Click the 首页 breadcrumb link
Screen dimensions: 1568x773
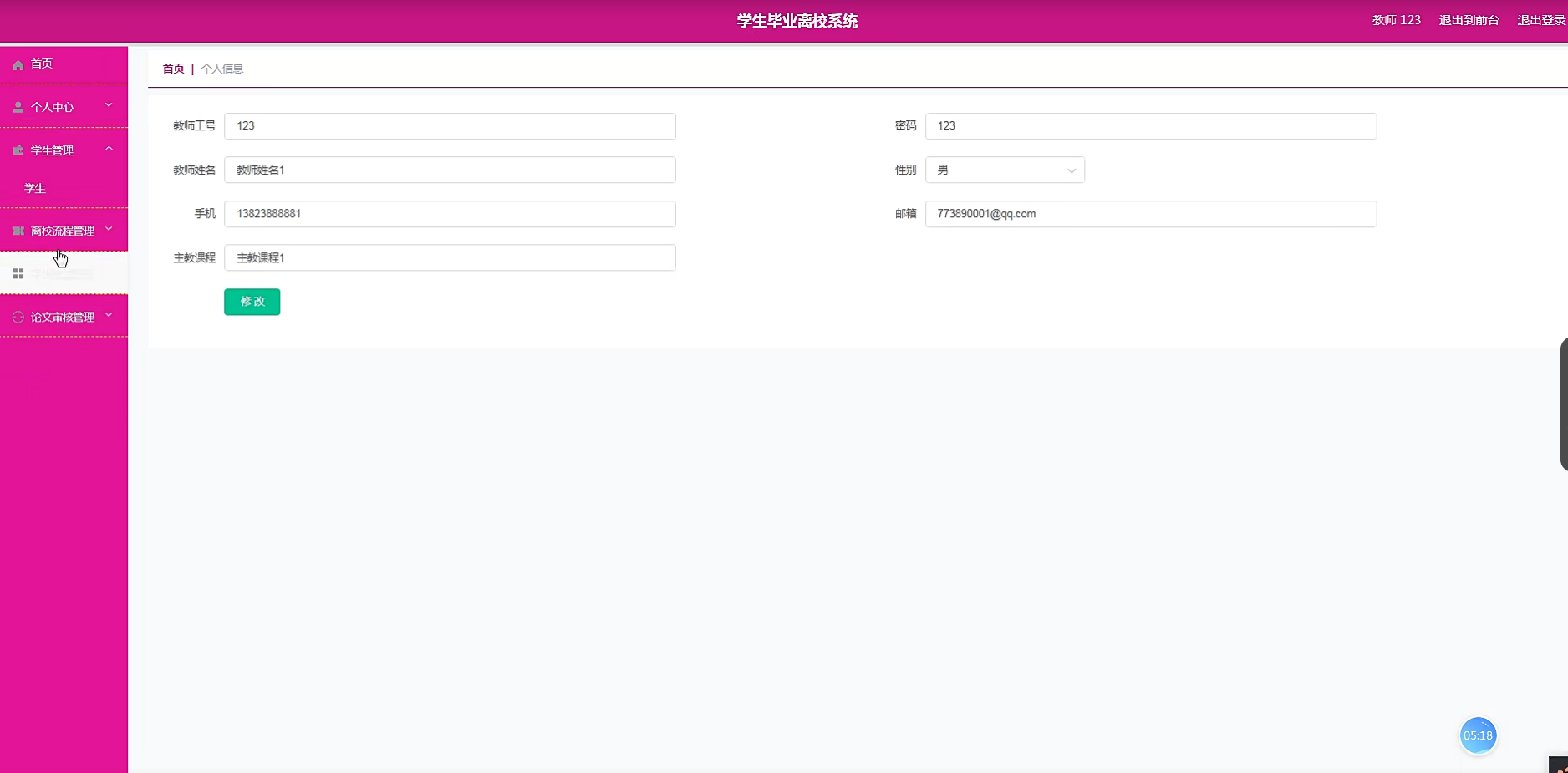[173, 69]
